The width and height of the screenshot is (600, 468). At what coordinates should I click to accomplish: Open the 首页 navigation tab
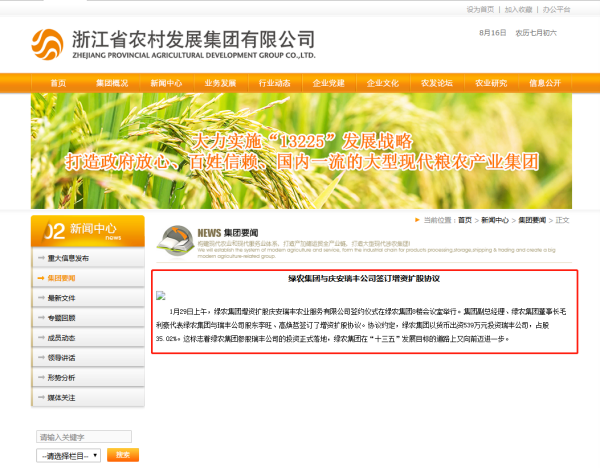(x=58, y=83)
